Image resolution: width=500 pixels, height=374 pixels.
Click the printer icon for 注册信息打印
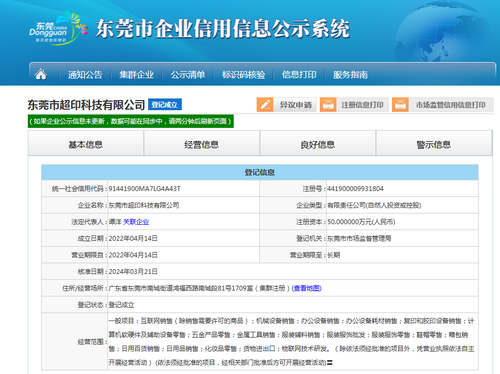point(328,105)
